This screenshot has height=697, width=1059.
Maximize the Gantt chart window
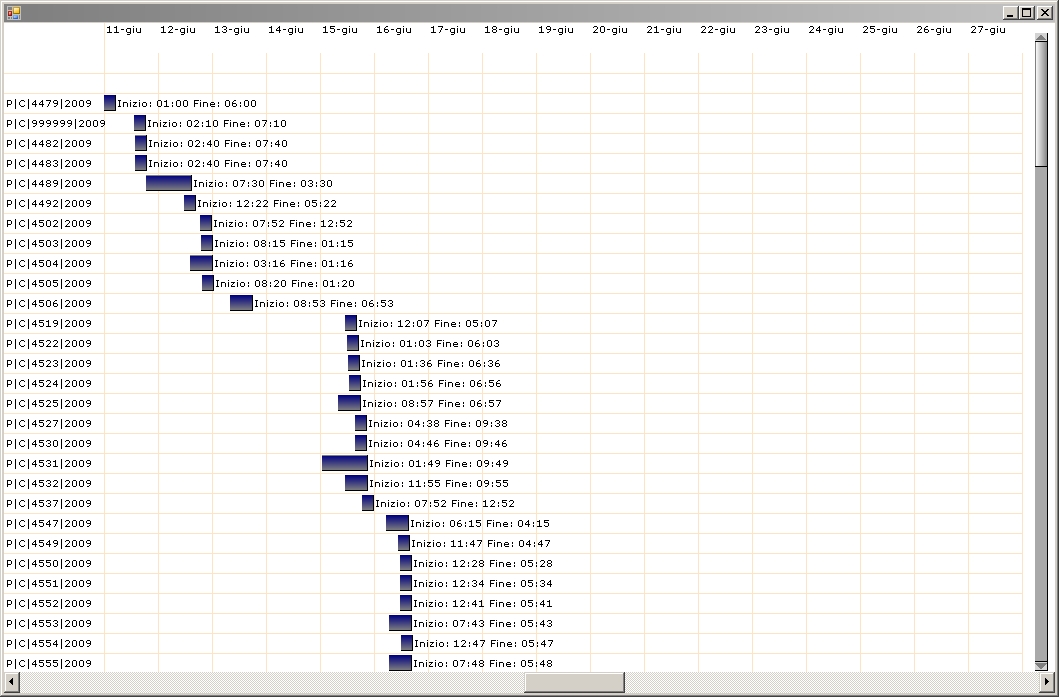tap(1027, 13)
